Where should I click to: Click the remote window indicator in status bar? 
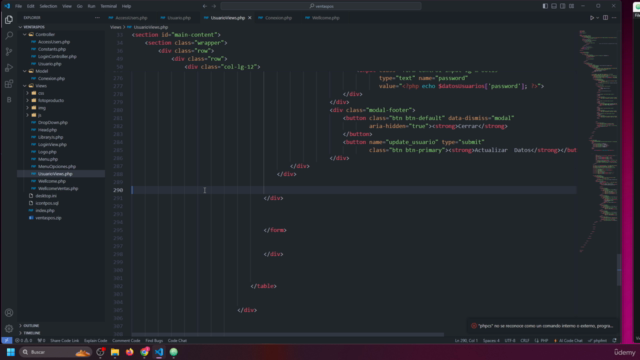(x=7, y=340)
